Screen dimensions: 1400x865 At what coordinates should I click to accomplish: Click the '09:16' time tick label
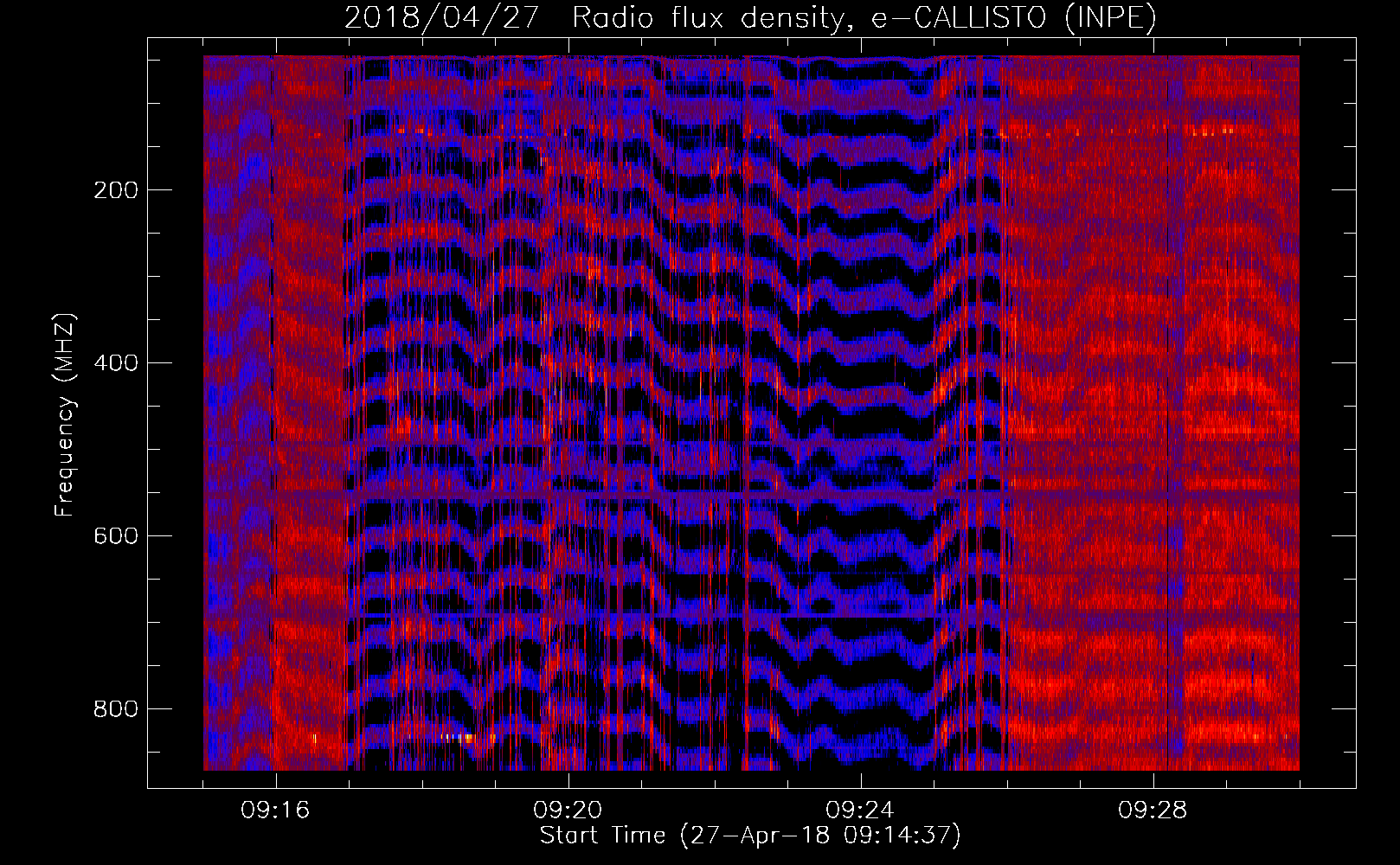pos(275,811)
